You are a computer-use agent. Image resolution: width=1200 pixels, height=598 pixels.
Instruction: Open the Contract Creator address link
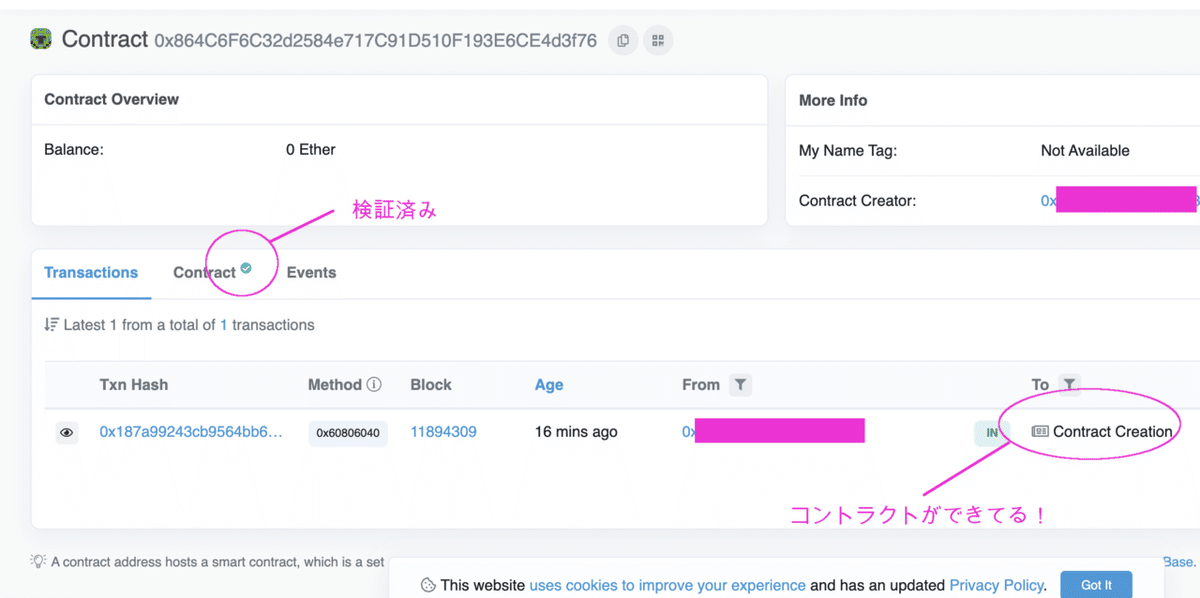(x=1119, y=200)
